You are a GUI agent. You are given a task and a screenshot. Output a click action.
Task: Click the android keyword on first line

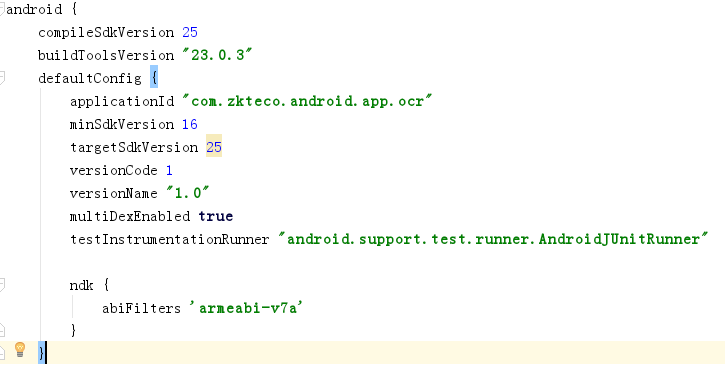(34, 9)
